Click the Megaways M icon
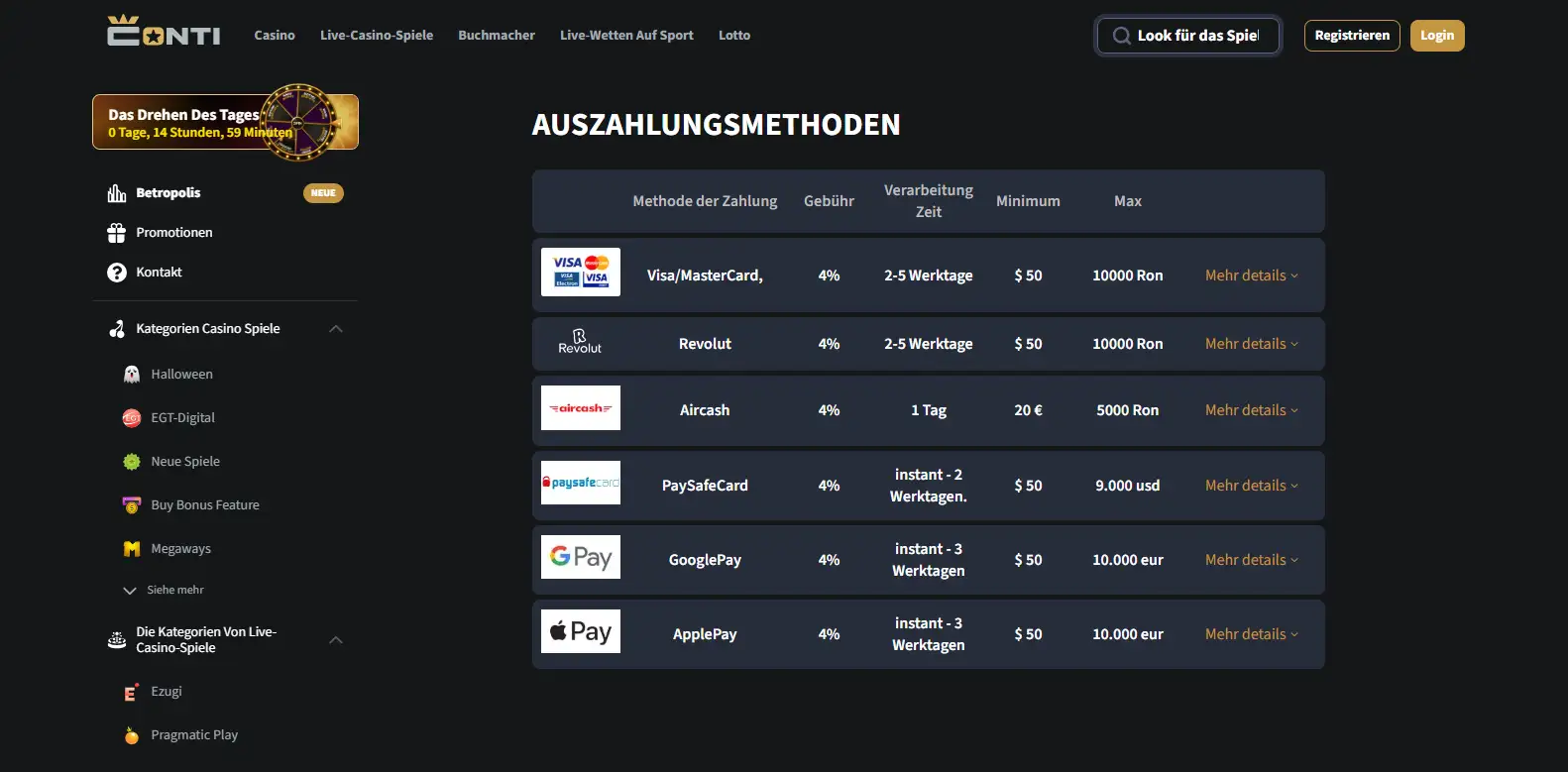This screenshot has height=772, width=1568. click(132, 549)
